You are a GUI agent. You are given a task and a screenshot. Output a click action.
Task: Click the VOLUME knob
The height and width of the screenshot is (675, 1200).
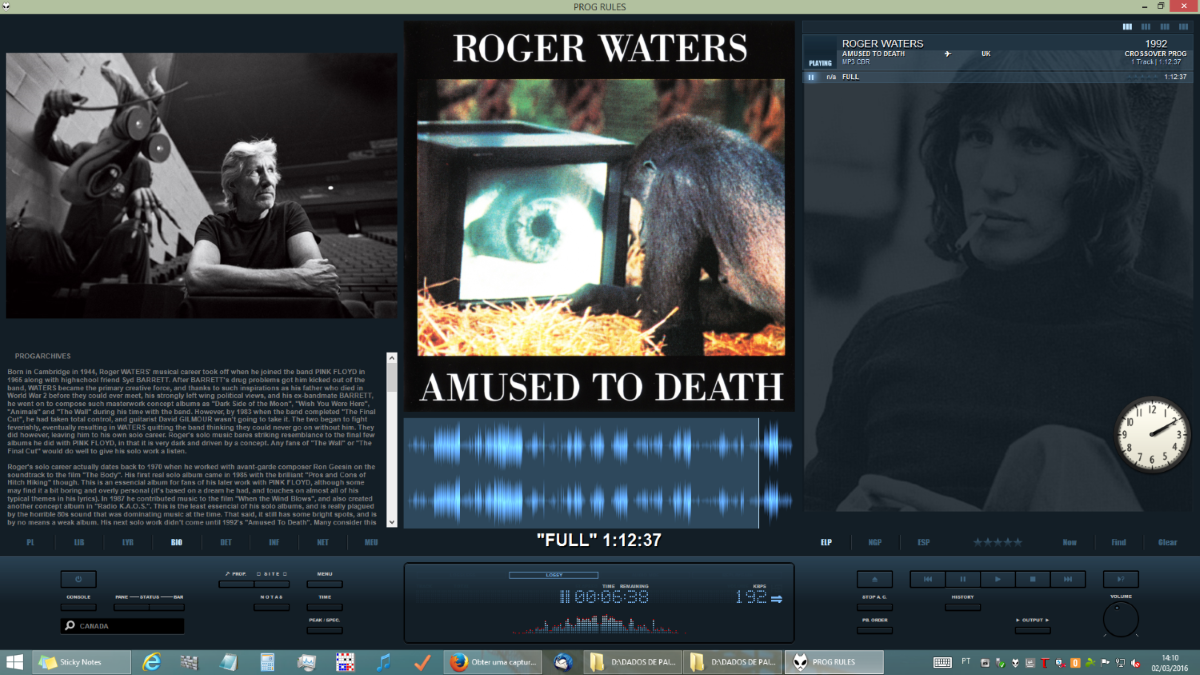[1120, 619]
